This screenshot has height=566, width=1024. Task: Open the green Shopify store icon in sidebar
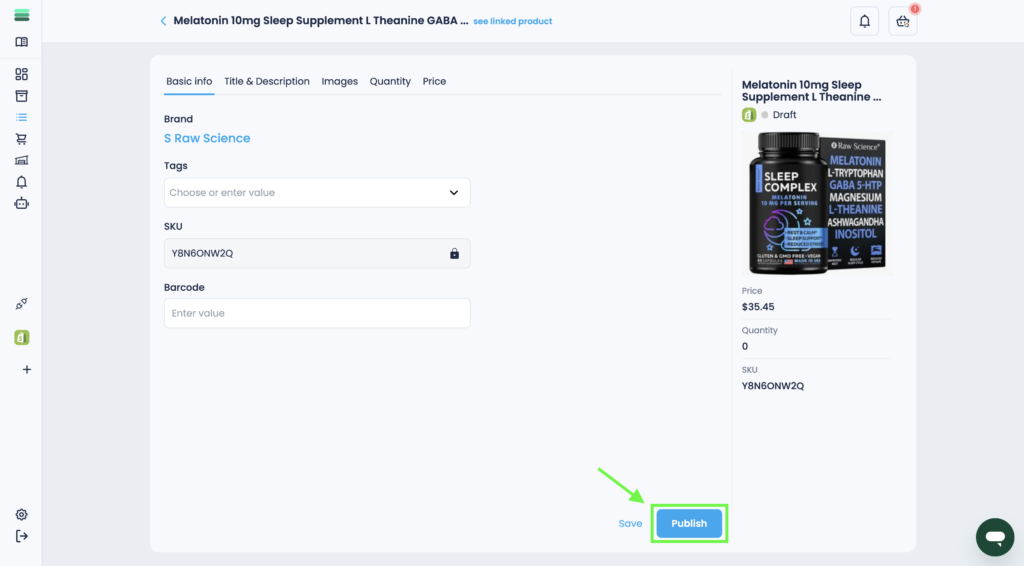tap(21, 338)
